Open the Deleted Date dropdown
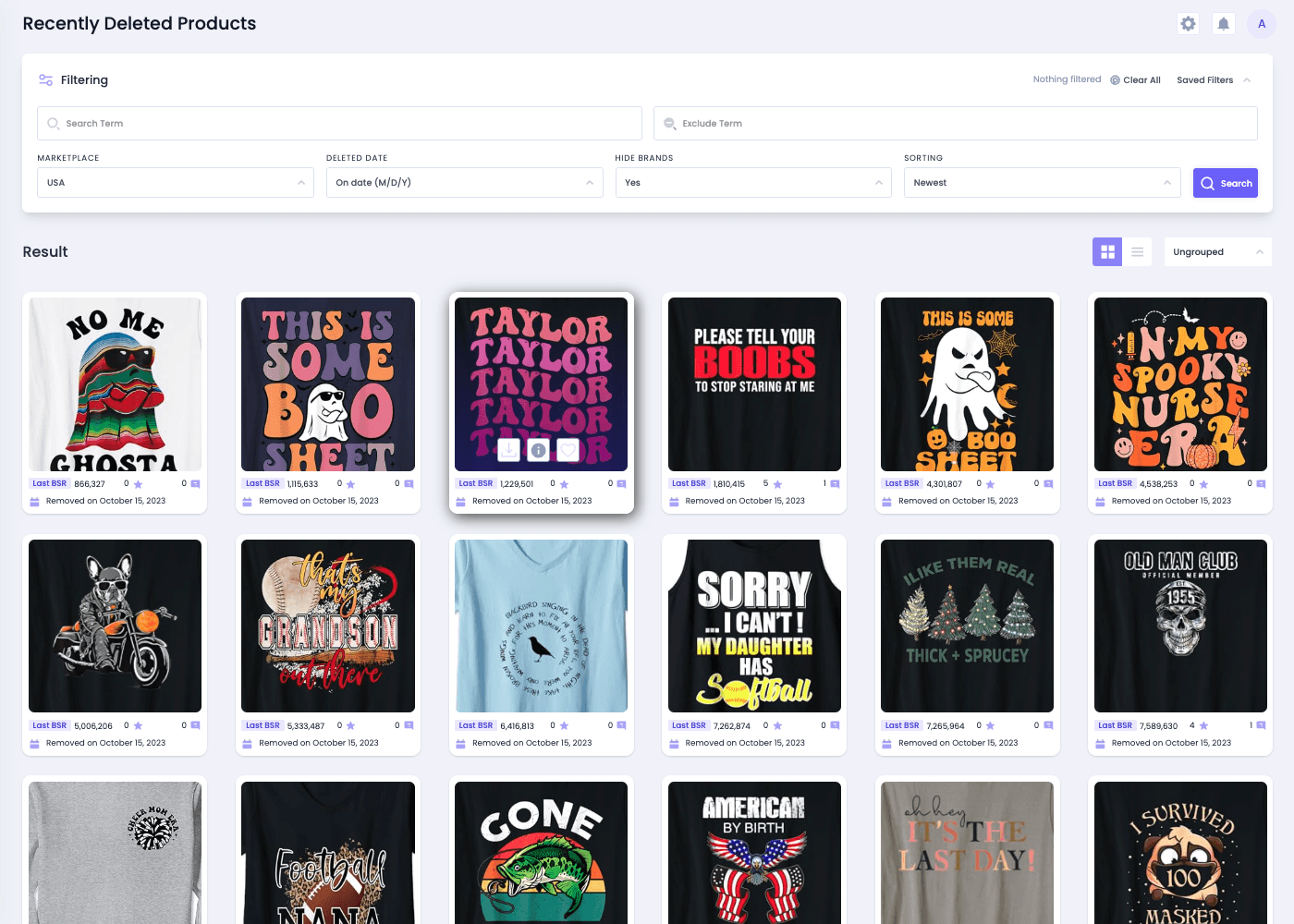 pos(465,183)
